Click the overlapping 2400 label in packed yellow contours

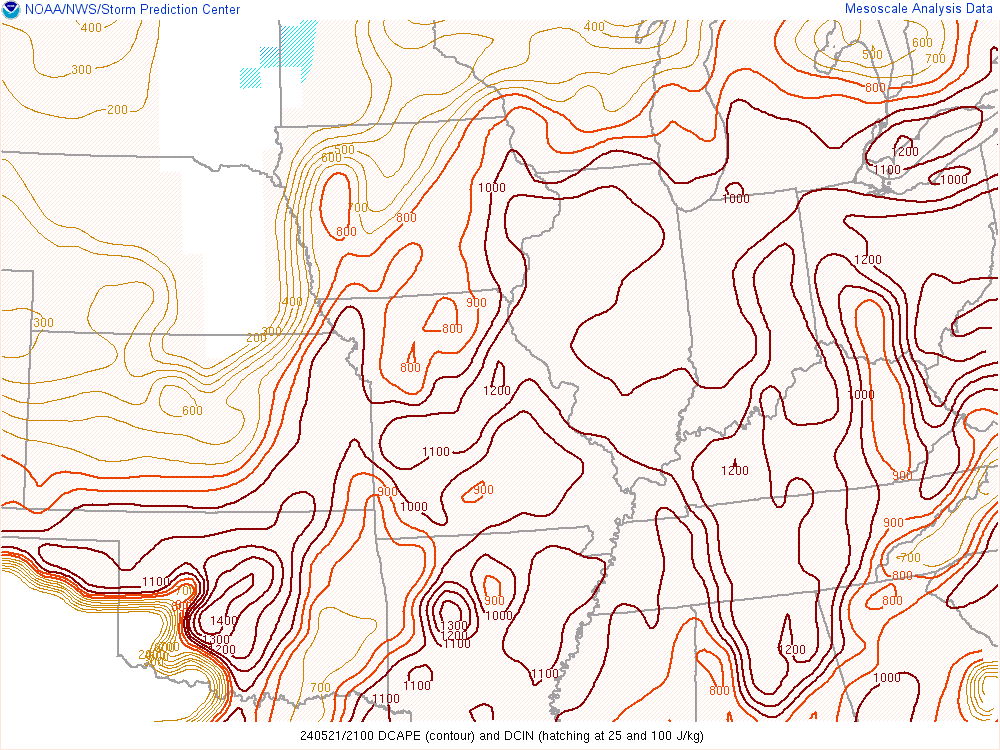153,655
